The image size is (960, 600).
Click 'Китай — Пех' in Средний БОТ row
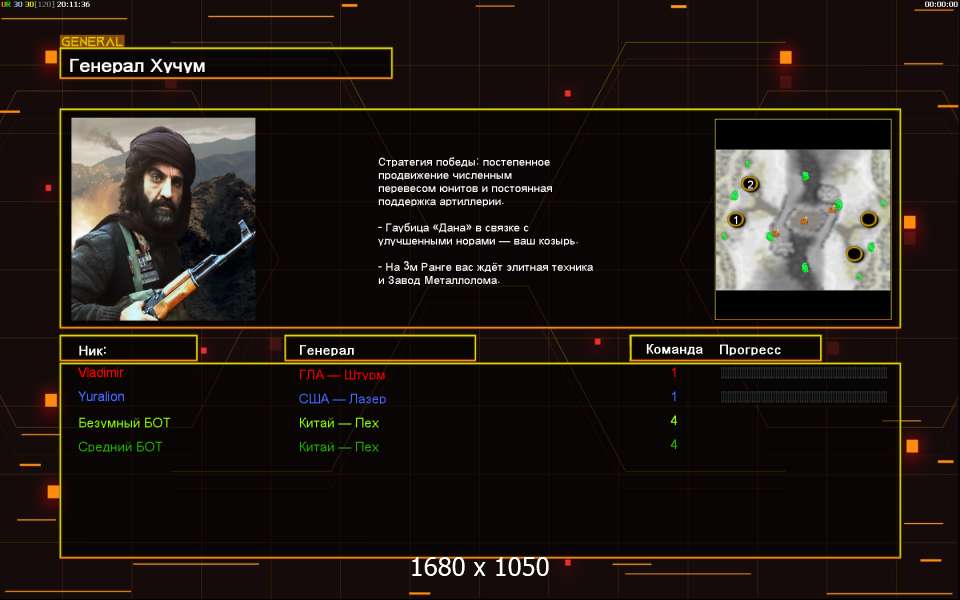tap(339, 447)
